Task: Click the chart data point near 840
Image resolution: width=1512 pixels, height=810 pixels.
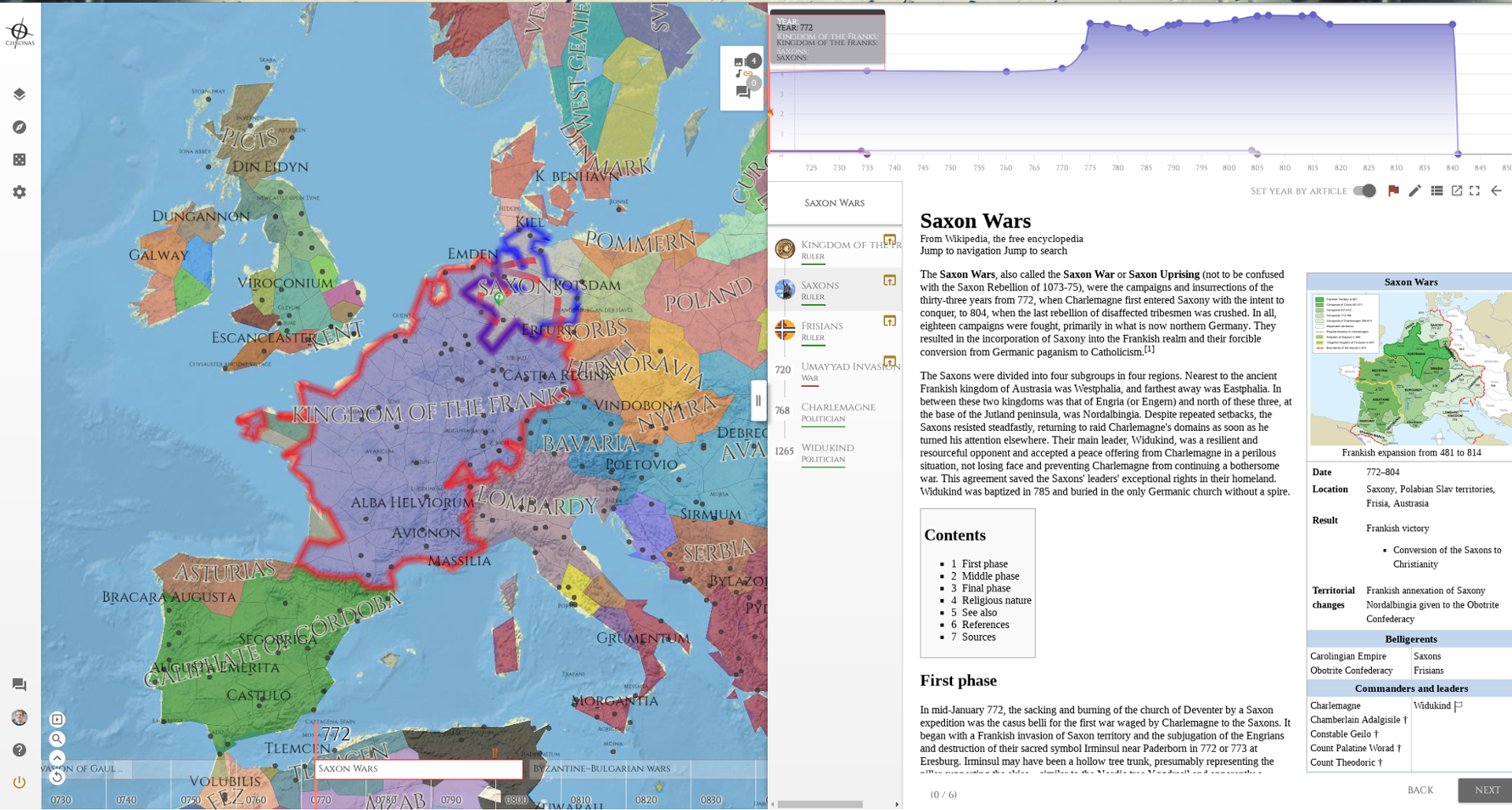Action: tap(1452, 24)
